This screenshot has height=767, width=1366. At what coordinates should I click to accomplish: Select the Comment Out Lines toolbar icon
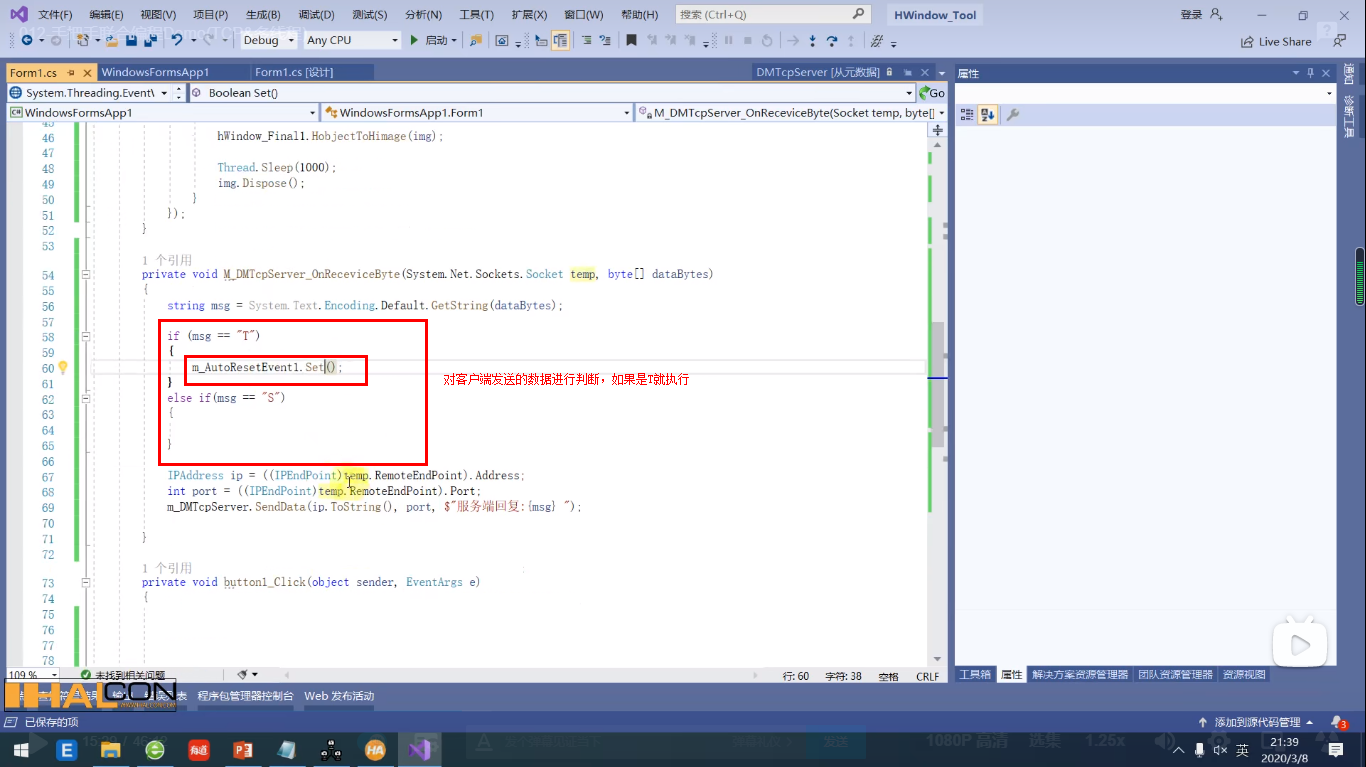585,42
